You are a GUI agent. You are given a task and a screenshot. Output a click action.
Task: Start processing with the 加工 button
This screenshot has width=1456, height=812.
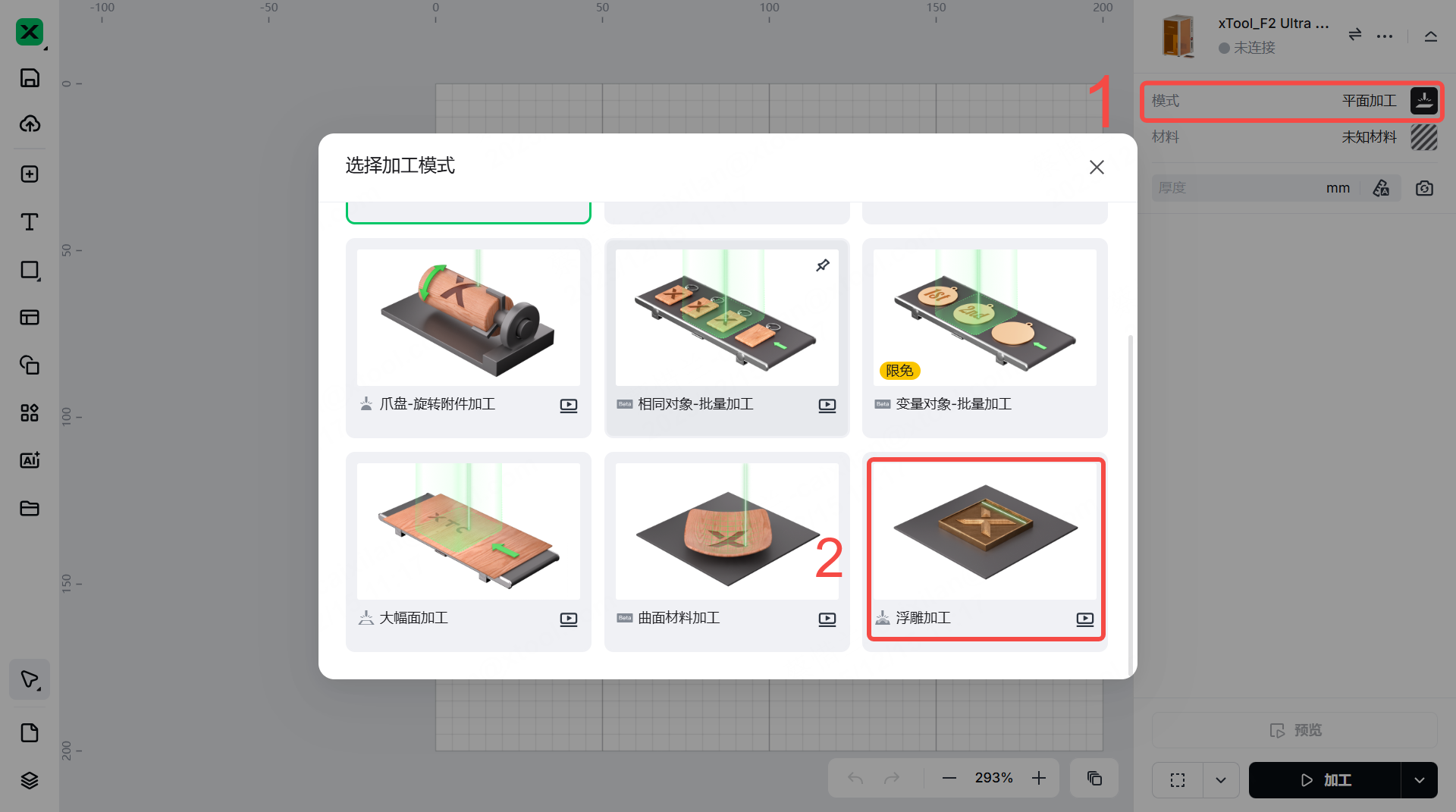click(x=1325, y=780)
